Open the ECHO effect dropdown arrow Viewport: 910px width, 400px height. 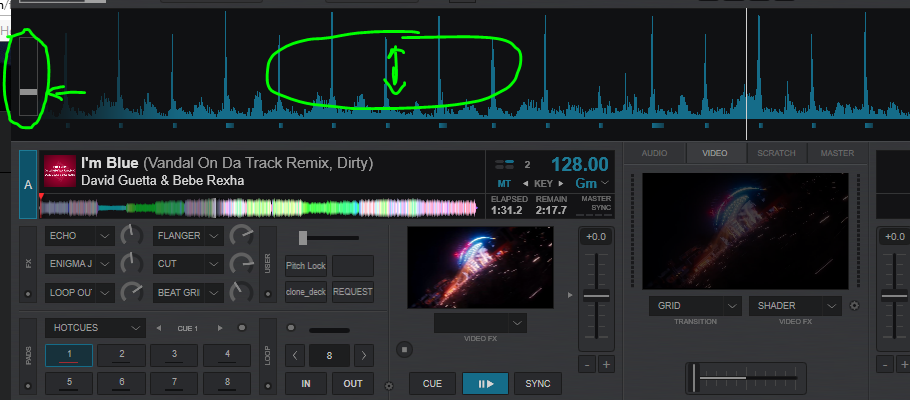click(x=104, y=236)
